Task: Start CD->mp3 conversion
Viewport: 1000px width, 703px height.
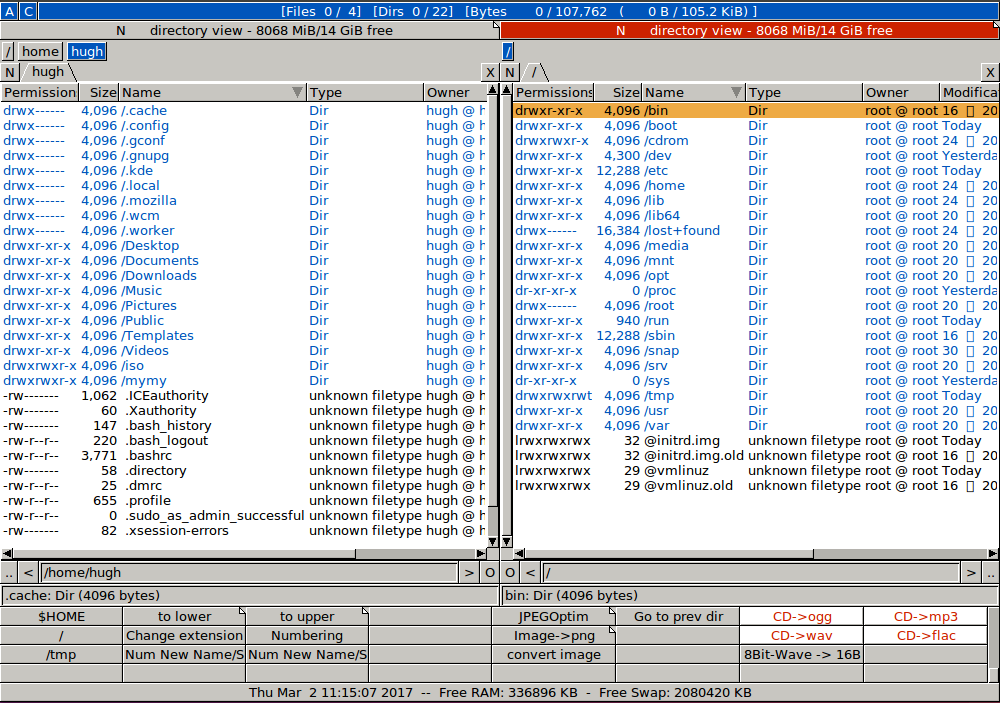Action: pyautogui.click(x=926, y=616)
